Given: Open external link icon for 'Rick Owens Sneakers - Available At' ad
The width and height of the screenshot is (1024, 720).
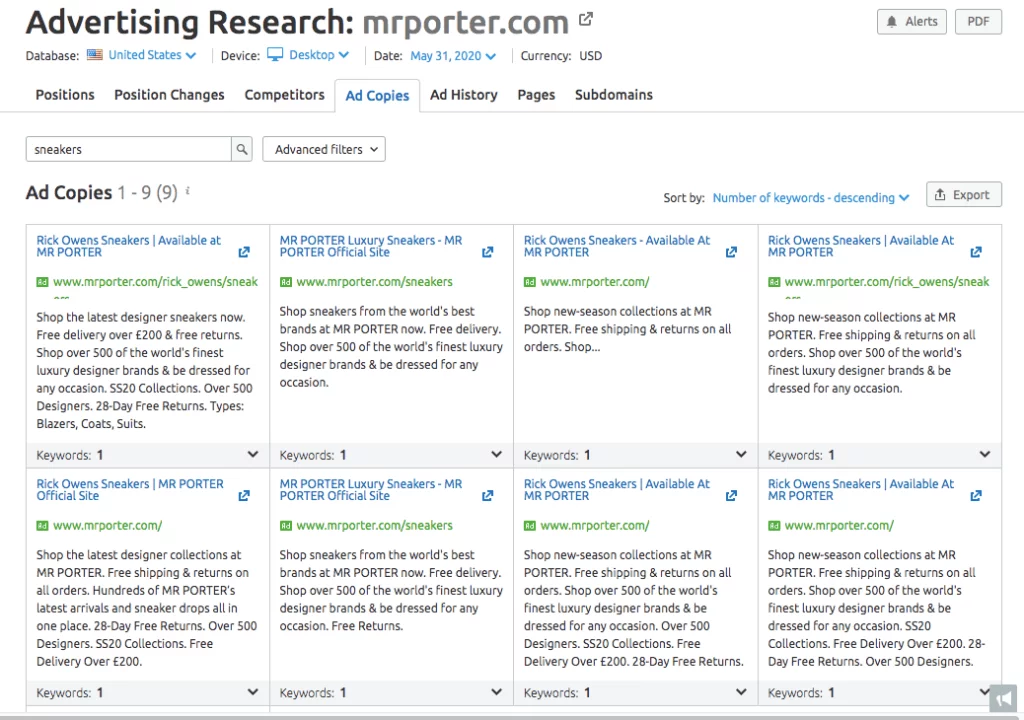Looking at the screenshot, I should pyautogui.click(x=731, y=252).
